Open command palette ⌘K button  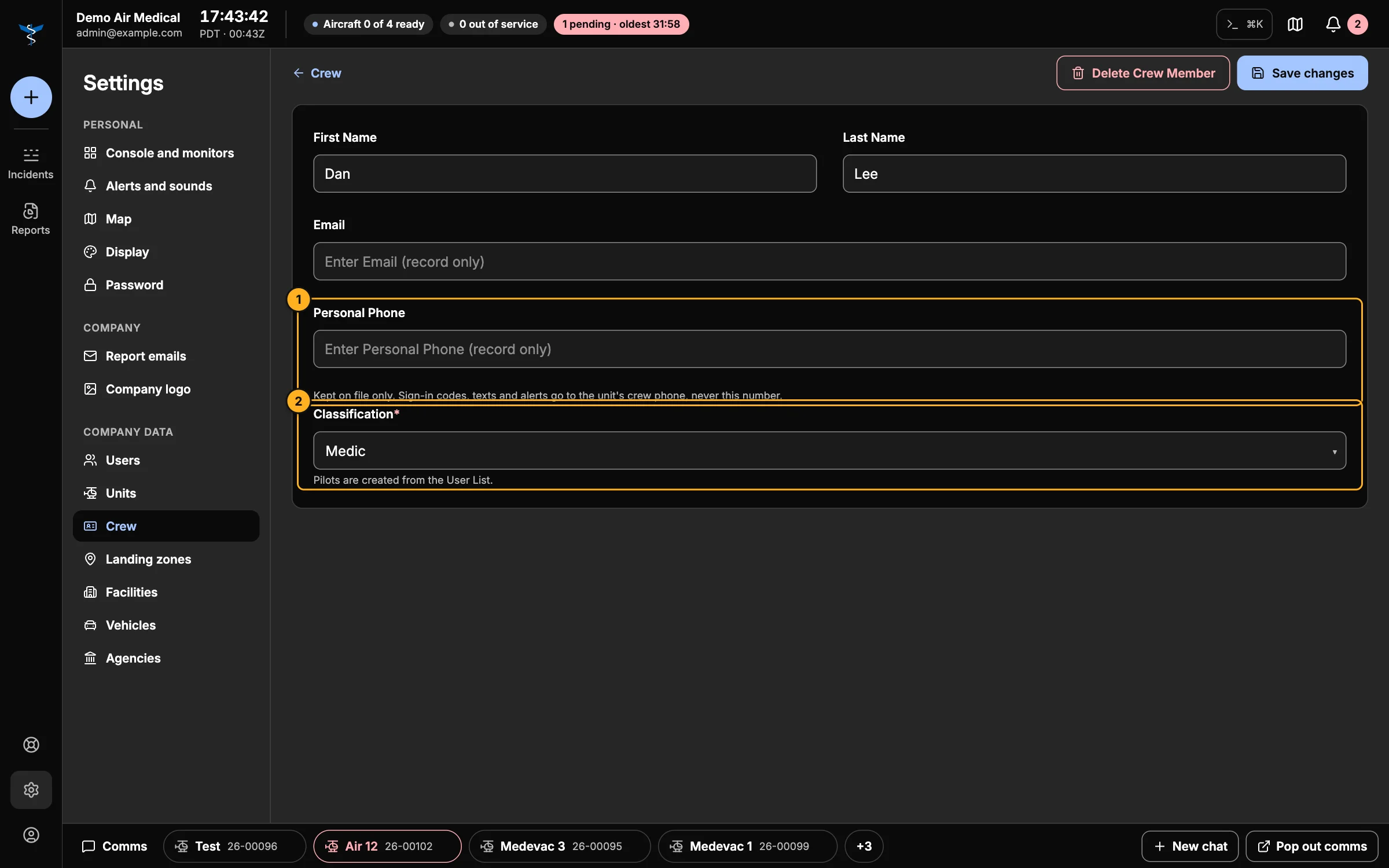click(1244, 24)
